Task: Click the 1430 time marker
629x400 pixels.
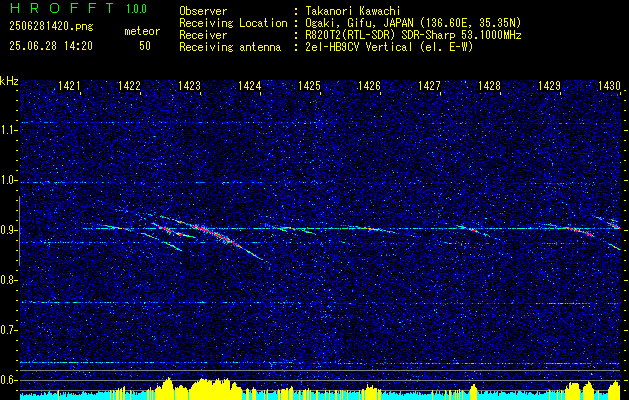Action: (x=609, y=85)
